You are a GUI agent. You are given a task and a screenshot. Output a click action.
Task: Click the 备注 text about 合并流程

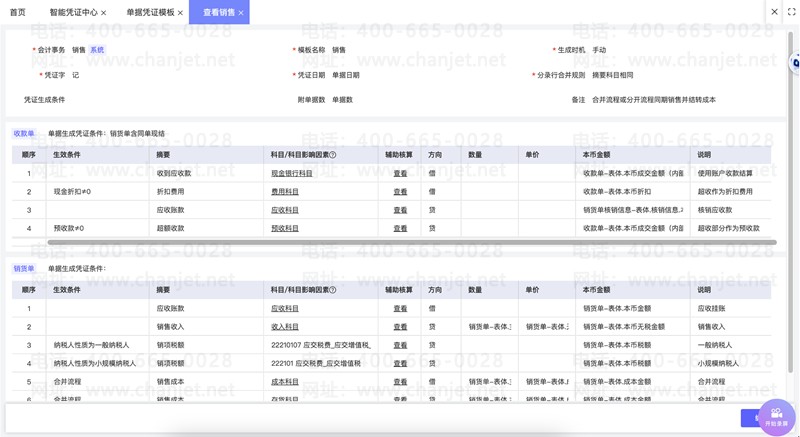pos(654,100)
